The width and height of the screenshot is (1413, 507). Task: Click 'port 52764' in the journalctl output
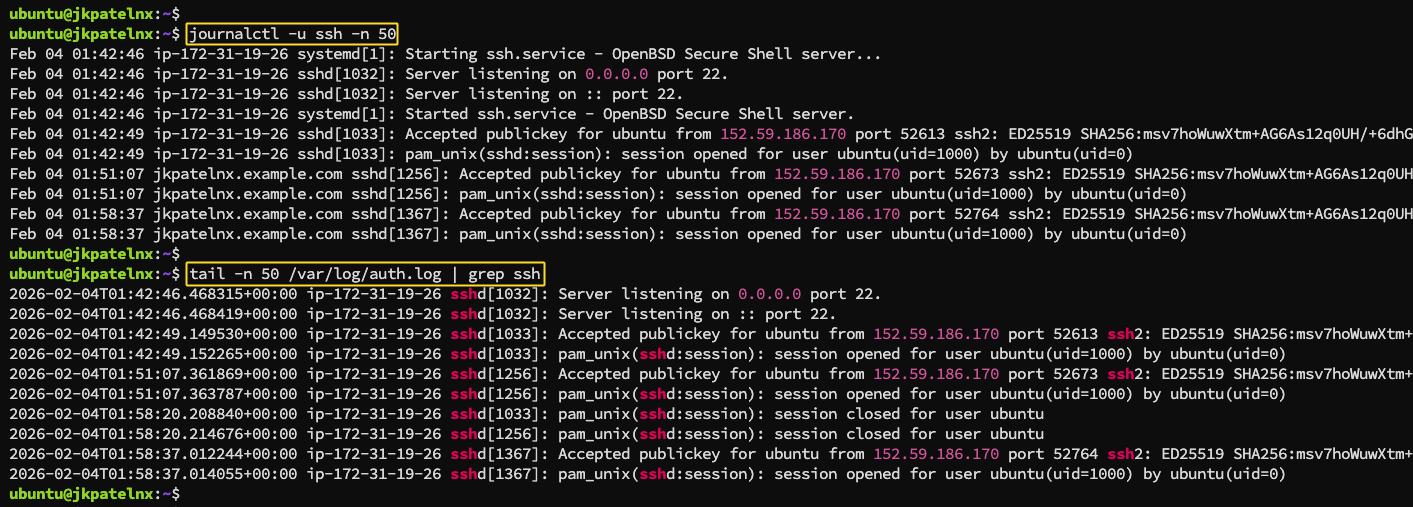click(x=954, y=214)
